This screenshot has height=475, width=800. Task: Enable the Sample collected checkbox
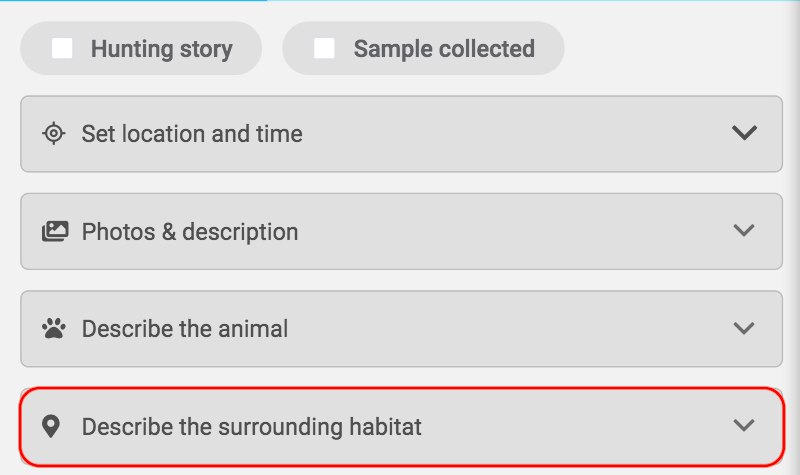(324, 48)
